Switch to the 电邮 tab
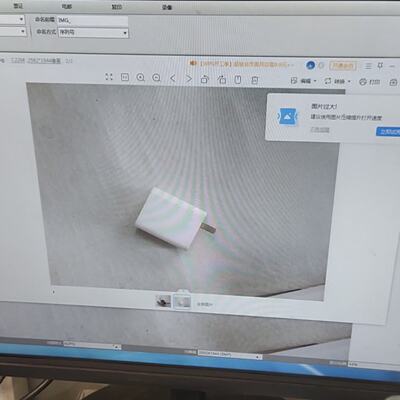The width and height of the screenshot is (400, 400). 67,6
